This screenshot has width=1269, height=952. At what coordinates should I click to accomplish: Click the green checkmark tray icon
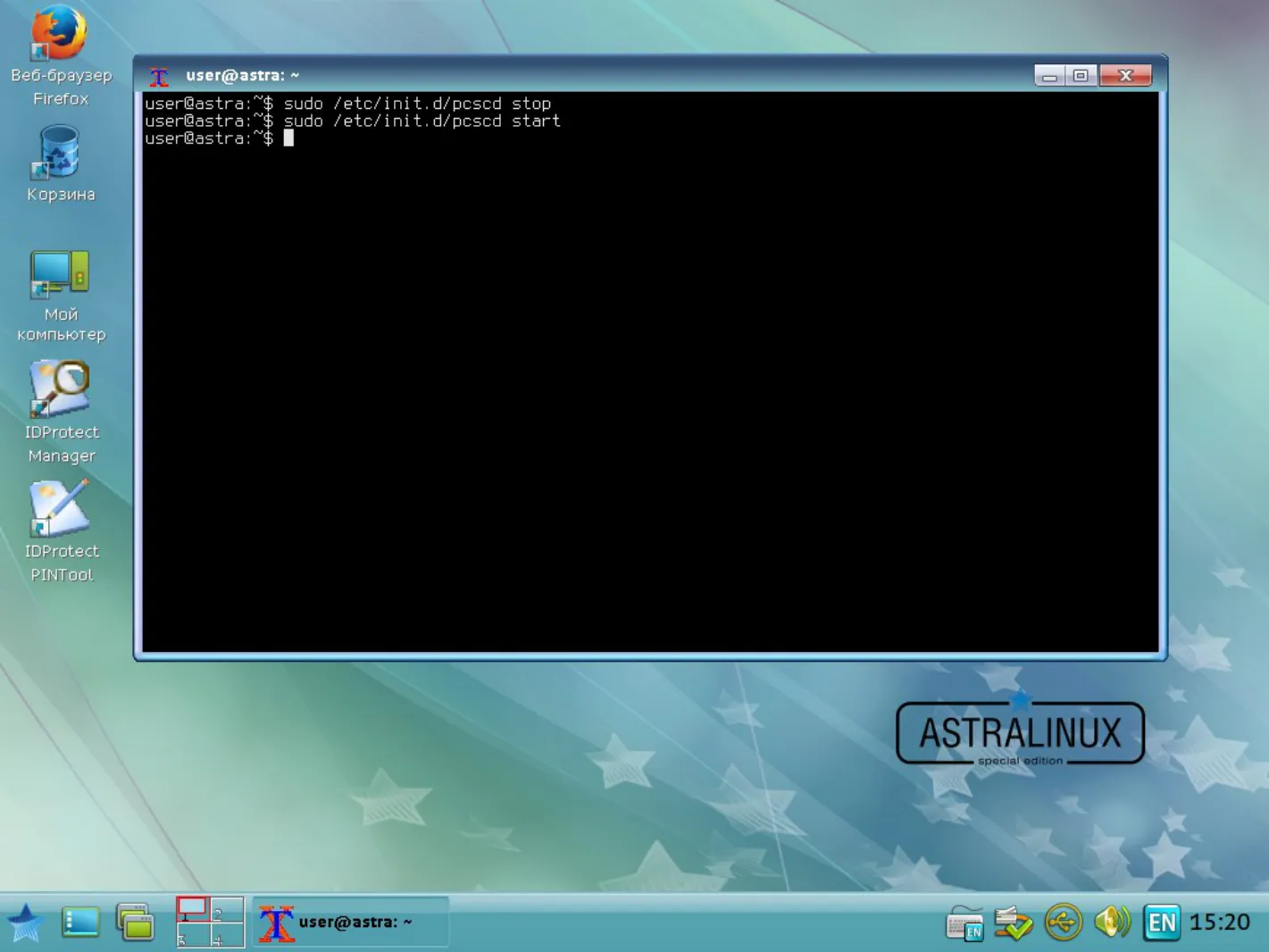click(1014, 923)
